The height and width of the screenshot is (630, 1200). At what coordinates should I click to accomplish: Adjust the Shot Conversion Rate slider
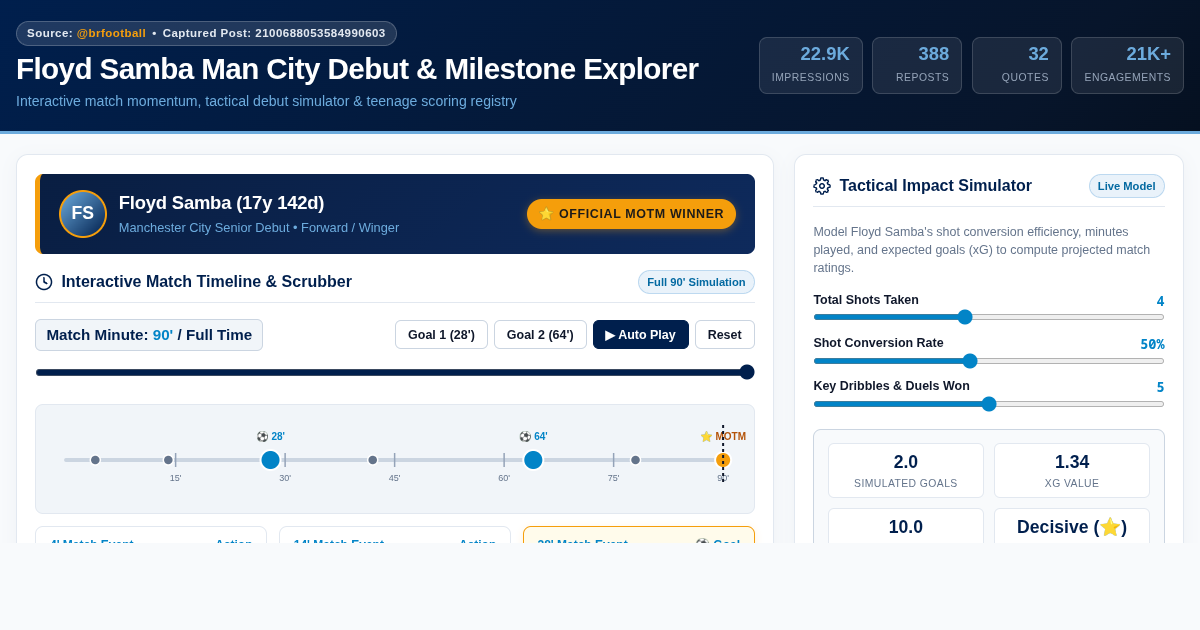coord(989,361)
